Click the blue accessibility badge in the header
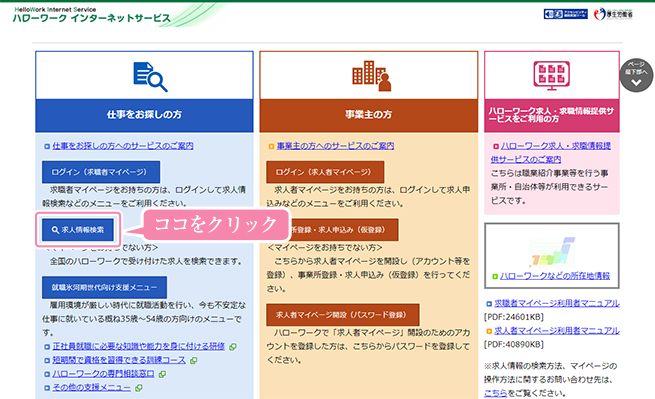This screenshot has height=399, width=655. click(566, 14)
